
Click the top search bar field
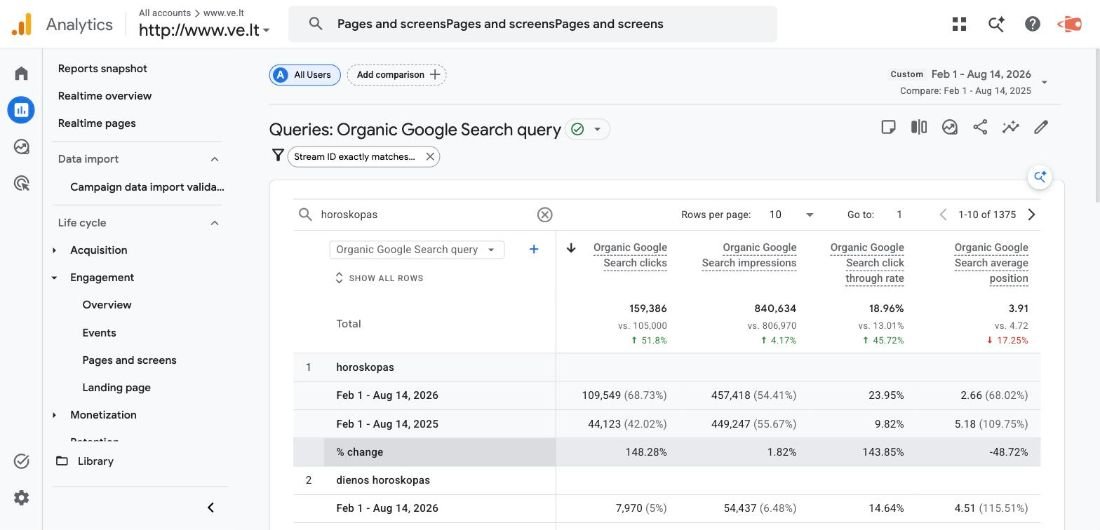tap(532, 24)
